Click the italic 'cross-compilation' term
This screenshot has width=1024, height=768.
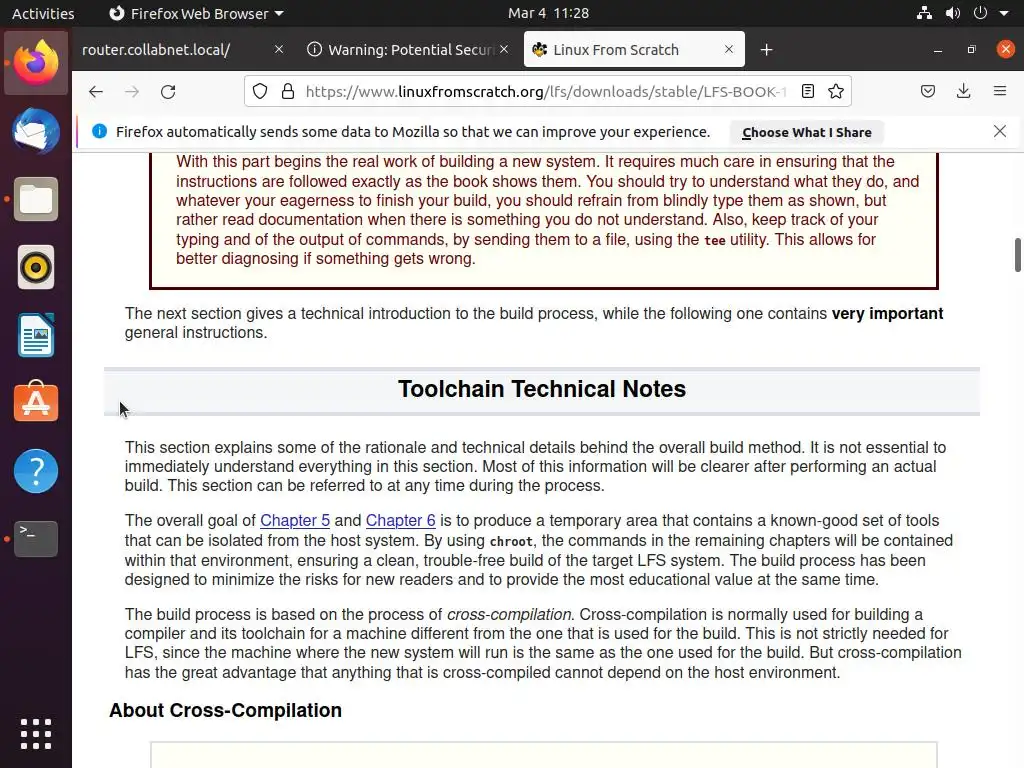coord(509,615)
